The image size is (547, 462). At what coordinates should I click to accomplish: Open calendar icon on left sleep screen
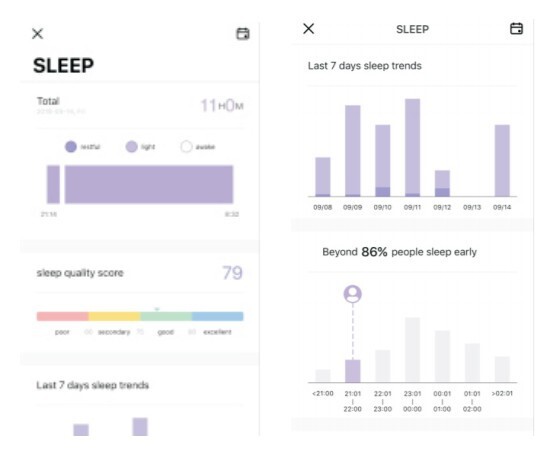point(243,34)
